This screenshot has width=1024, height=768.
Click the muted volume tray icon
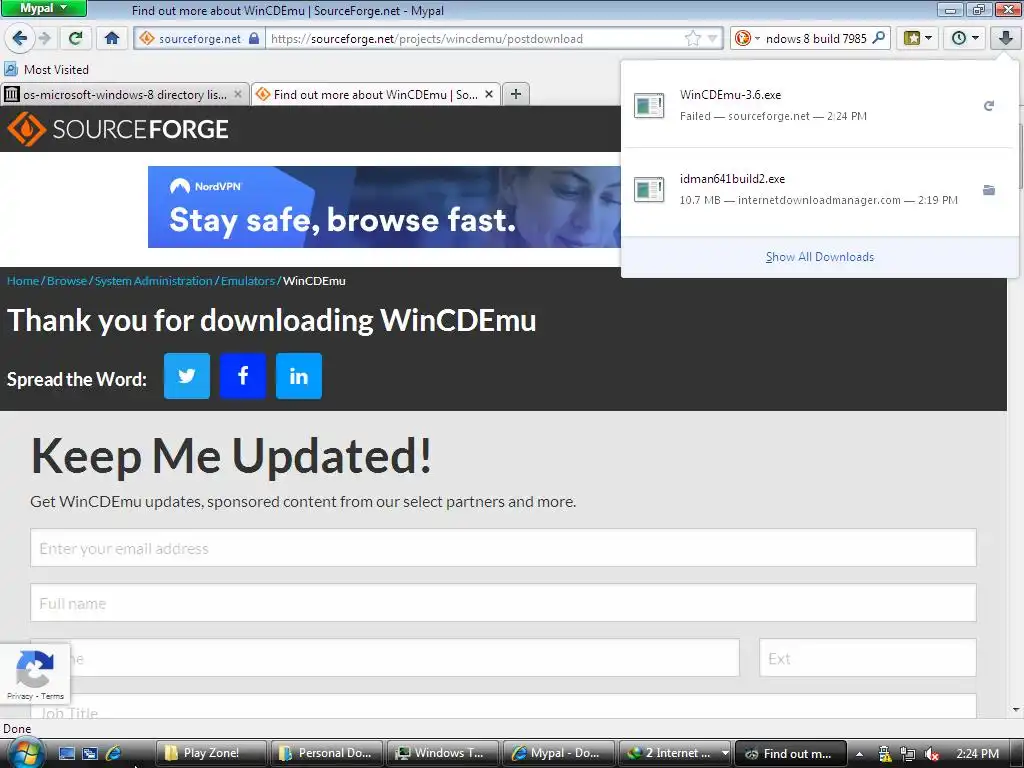(x=931, y=754)
